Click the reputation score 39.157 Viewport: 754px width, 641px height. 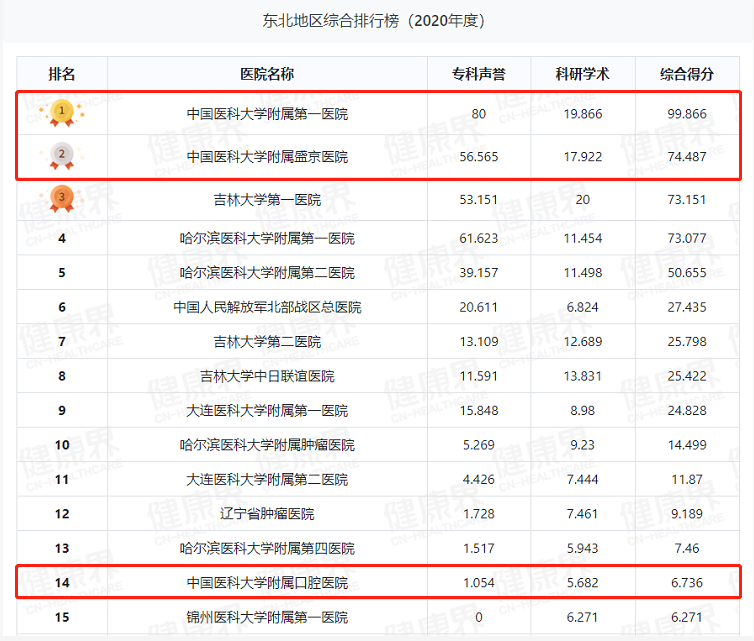point(478,273)
